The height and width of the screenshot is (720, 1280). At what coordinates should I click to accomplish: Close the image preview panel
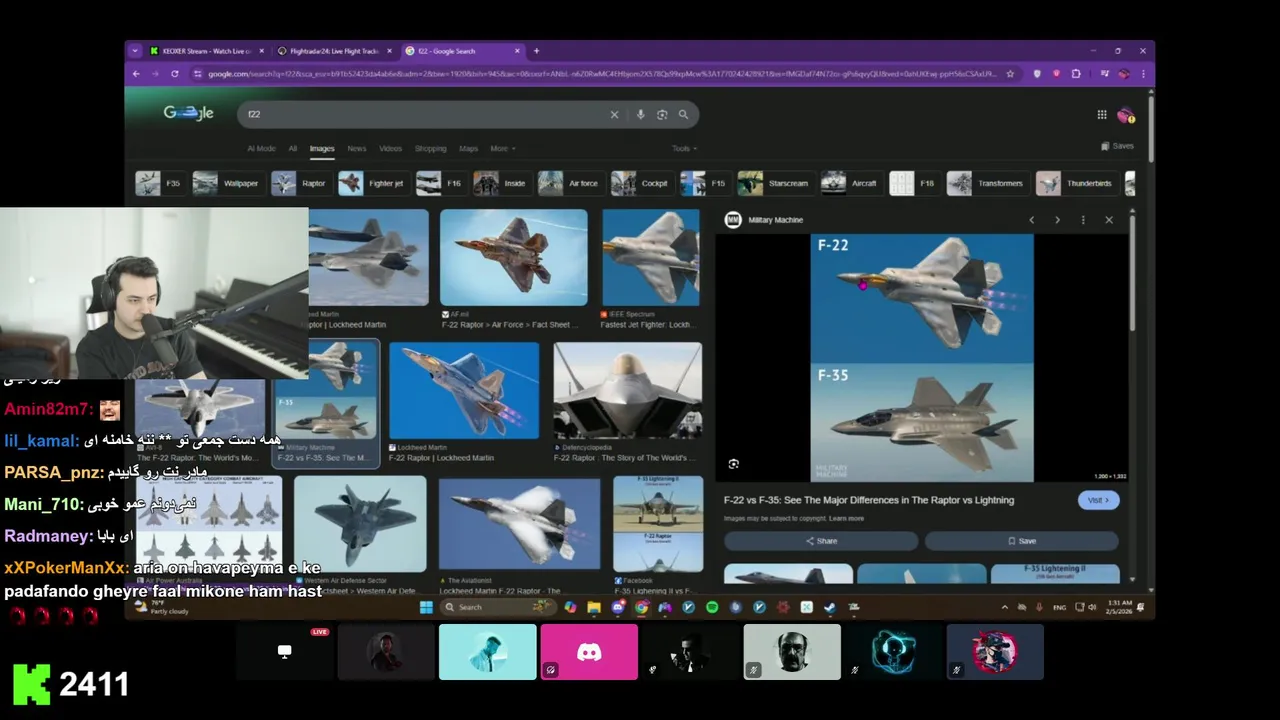point(1108,220)
